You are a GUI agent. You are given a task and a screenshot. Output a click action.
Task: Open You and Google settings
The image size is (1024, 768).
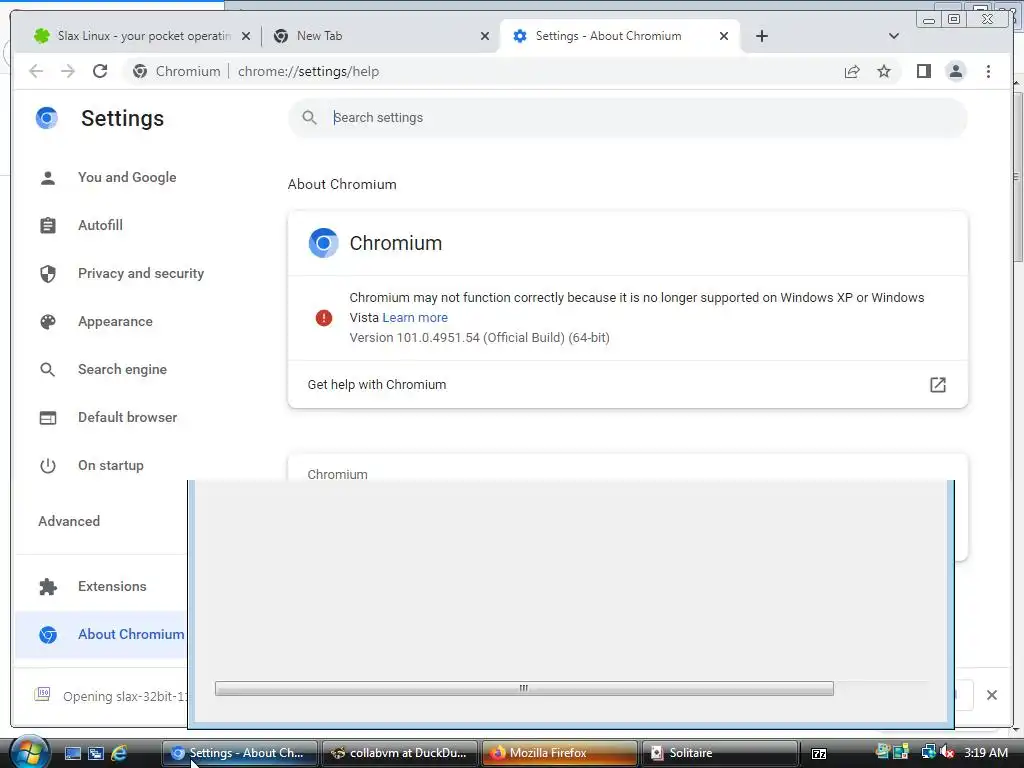click(127, 178)
